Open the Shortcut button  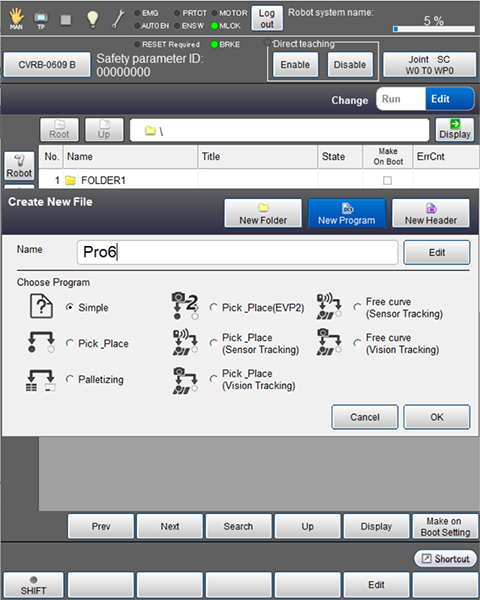click(445, 559)
